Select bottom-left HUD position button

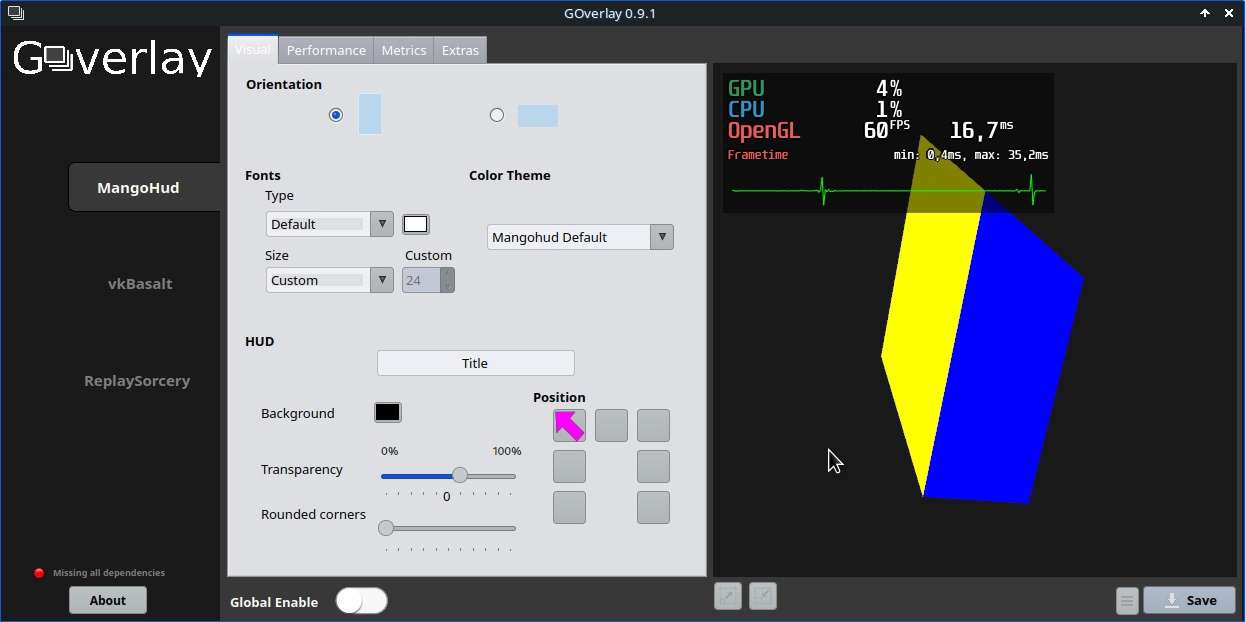tap(570, 507)
